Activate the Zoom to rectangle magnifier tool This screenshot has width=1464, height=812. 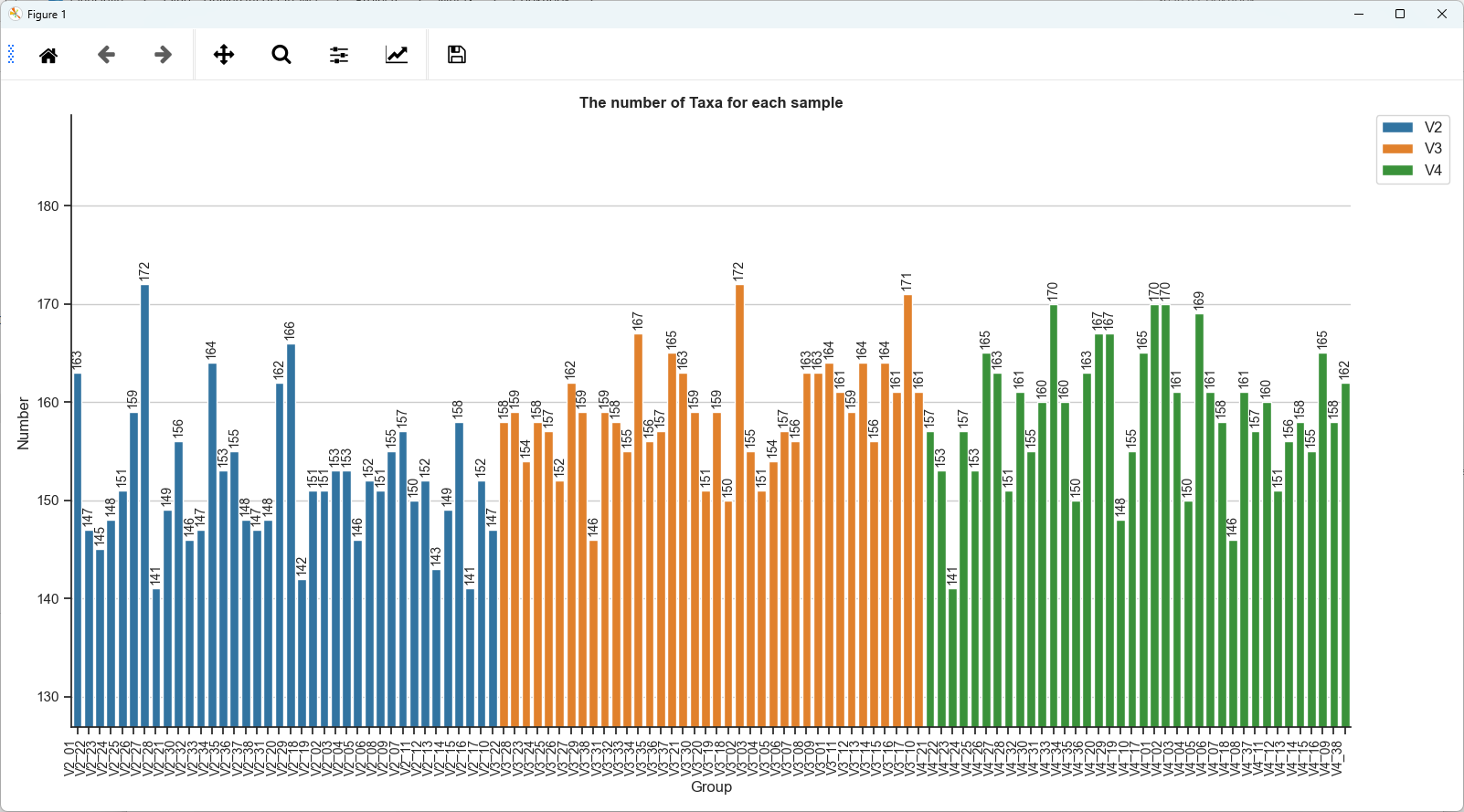point(281,55)
